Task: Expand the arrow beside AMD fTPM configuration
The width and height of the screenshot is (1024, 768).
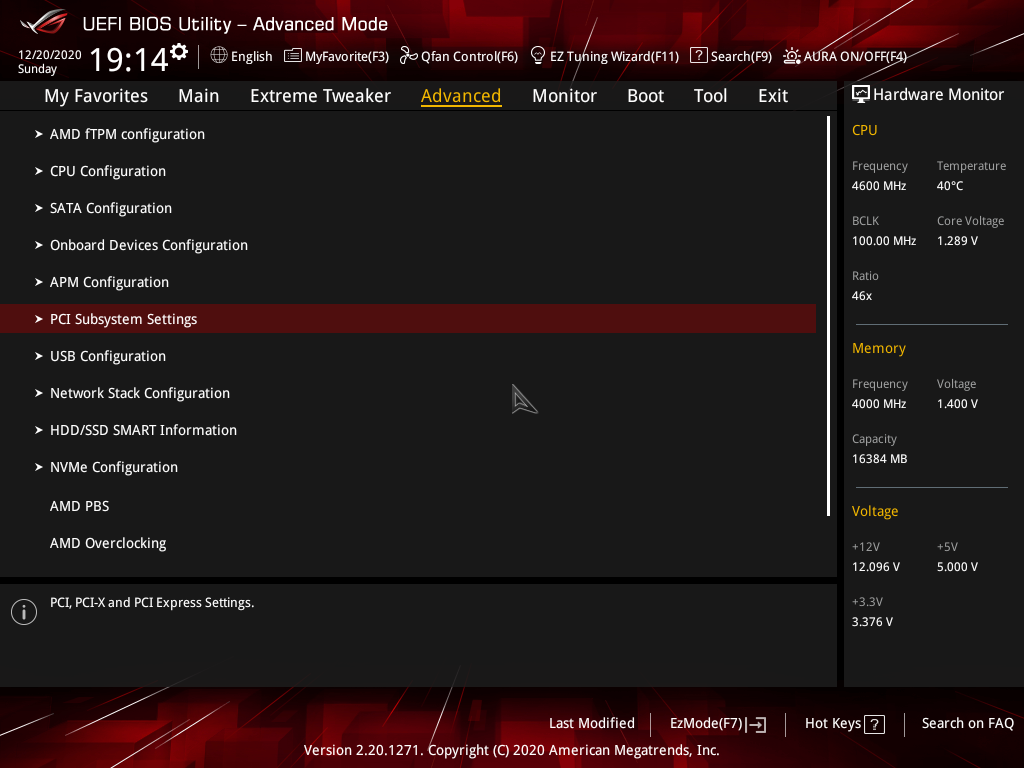Action: click(x=39, y=134)
